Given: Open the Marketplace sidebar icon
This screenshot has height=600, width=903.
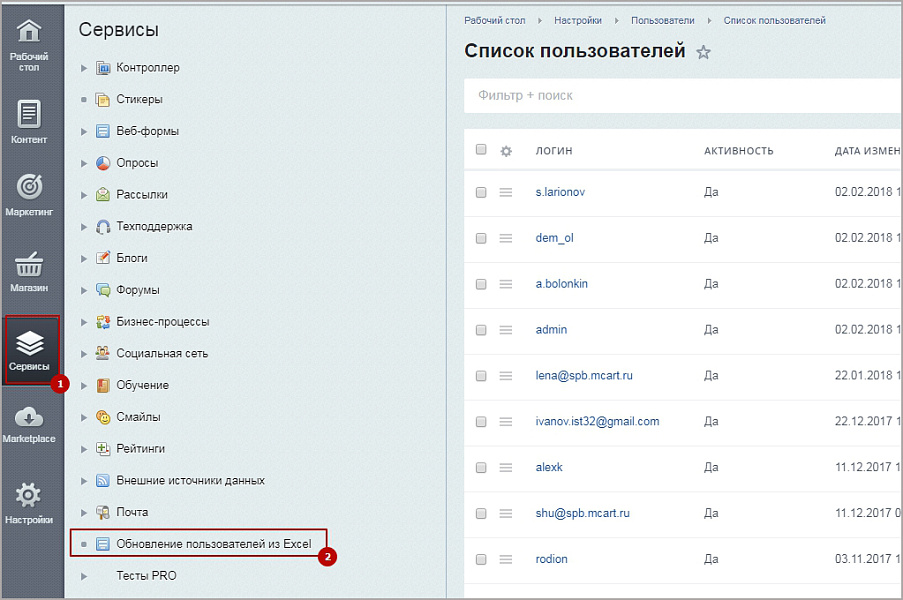Looking at the screenshot, I should point(30,420).
